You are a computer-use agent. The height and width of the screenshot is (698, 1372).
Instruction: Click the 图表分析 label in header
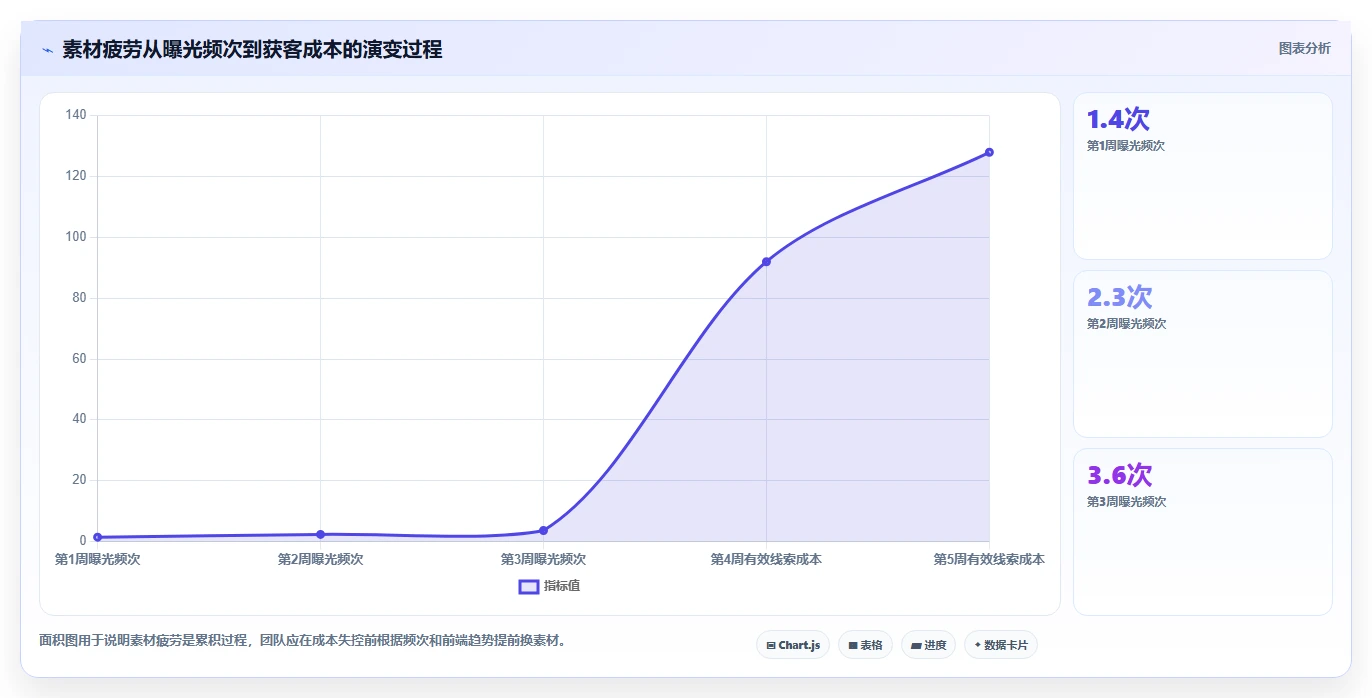click(x=1304, y=48)
